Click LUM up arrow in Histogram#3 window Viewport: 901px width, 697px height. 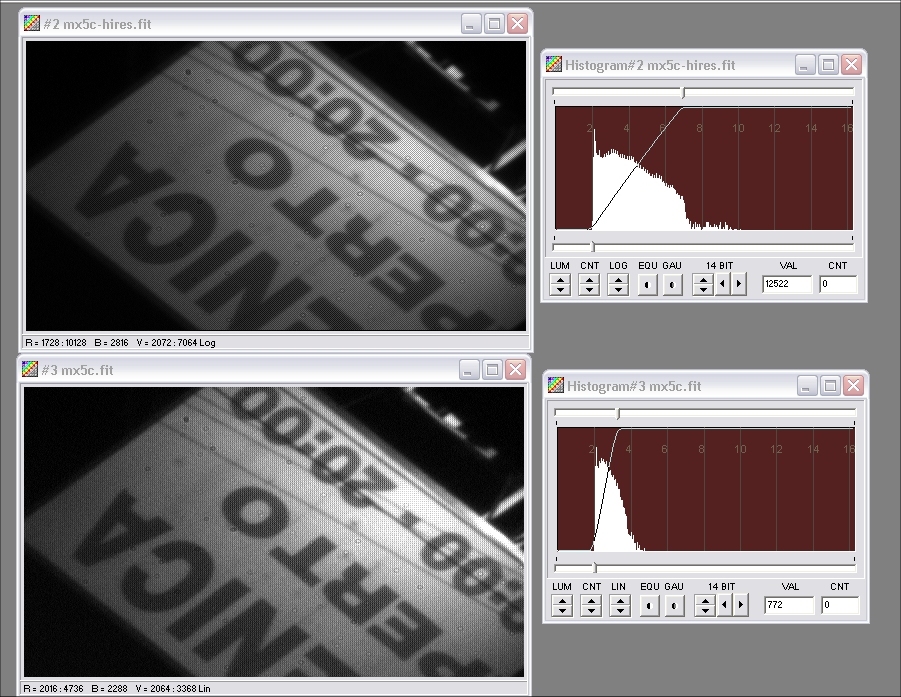coord(562,601)
